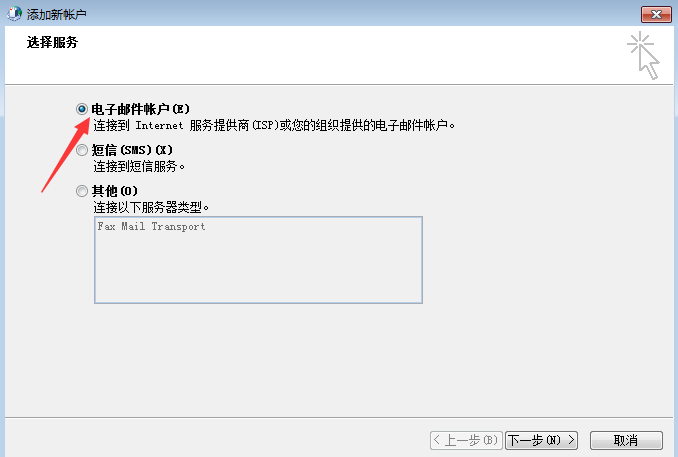Select Fax Mail Transport list entry
Screen dimensions: 678x457
click(x=151, y=227)
